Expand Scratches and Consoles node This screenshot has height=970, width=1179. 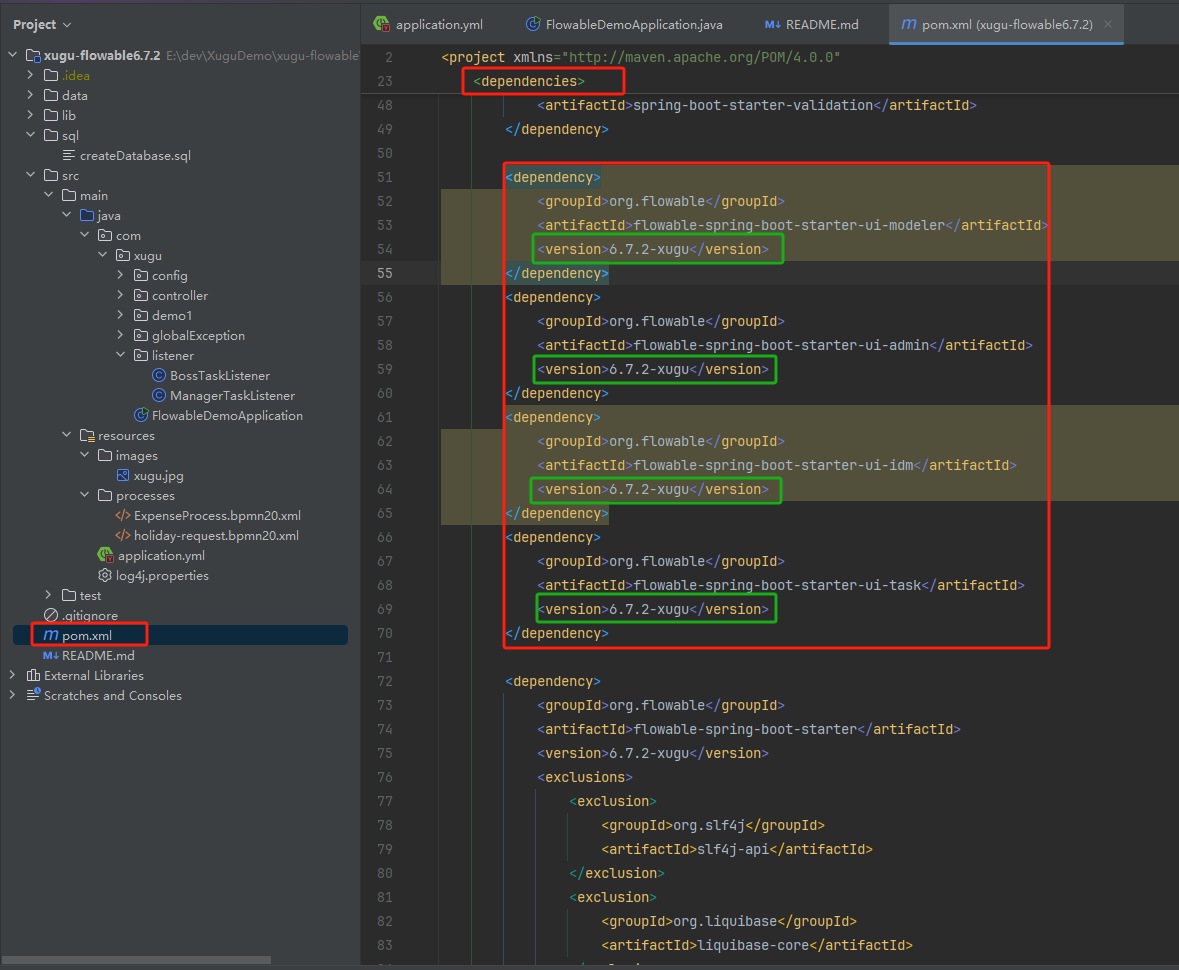click(12, 696)
